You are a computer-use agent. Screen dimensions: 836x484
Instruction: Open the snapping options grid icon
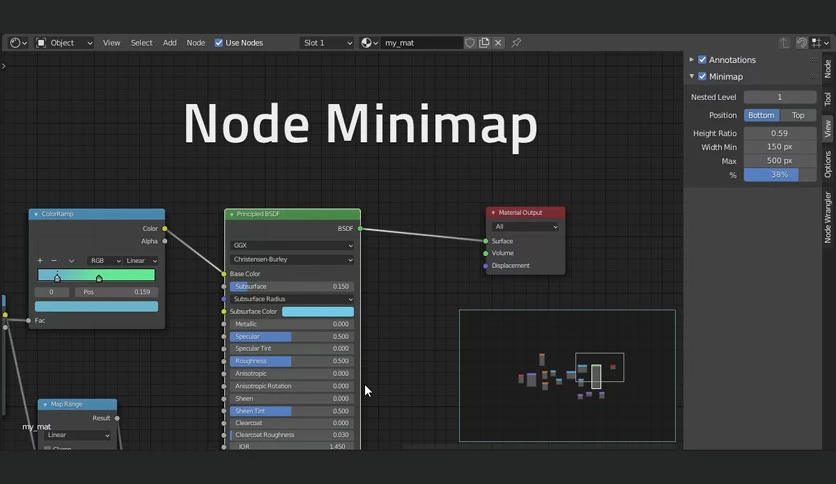click(820, 43)
